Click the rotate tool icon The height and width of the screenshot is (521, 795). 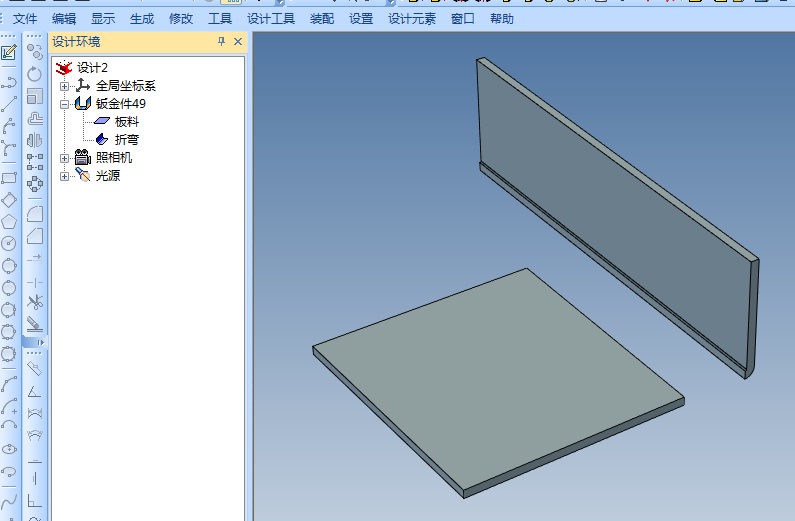(x=35, y=74)
